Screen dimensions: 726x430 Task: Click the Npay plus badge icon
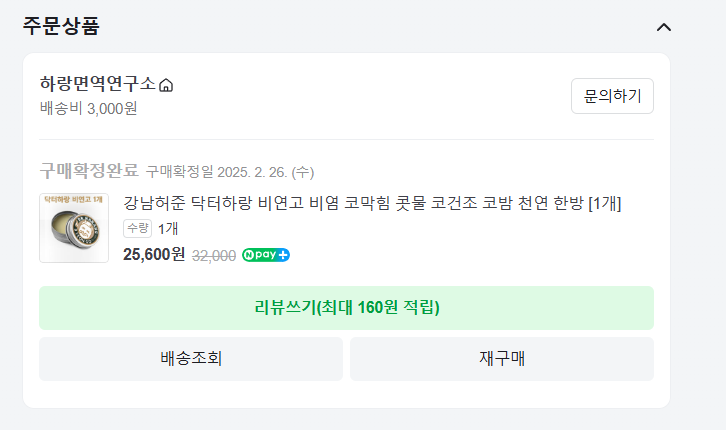click(x=266, y=255)
